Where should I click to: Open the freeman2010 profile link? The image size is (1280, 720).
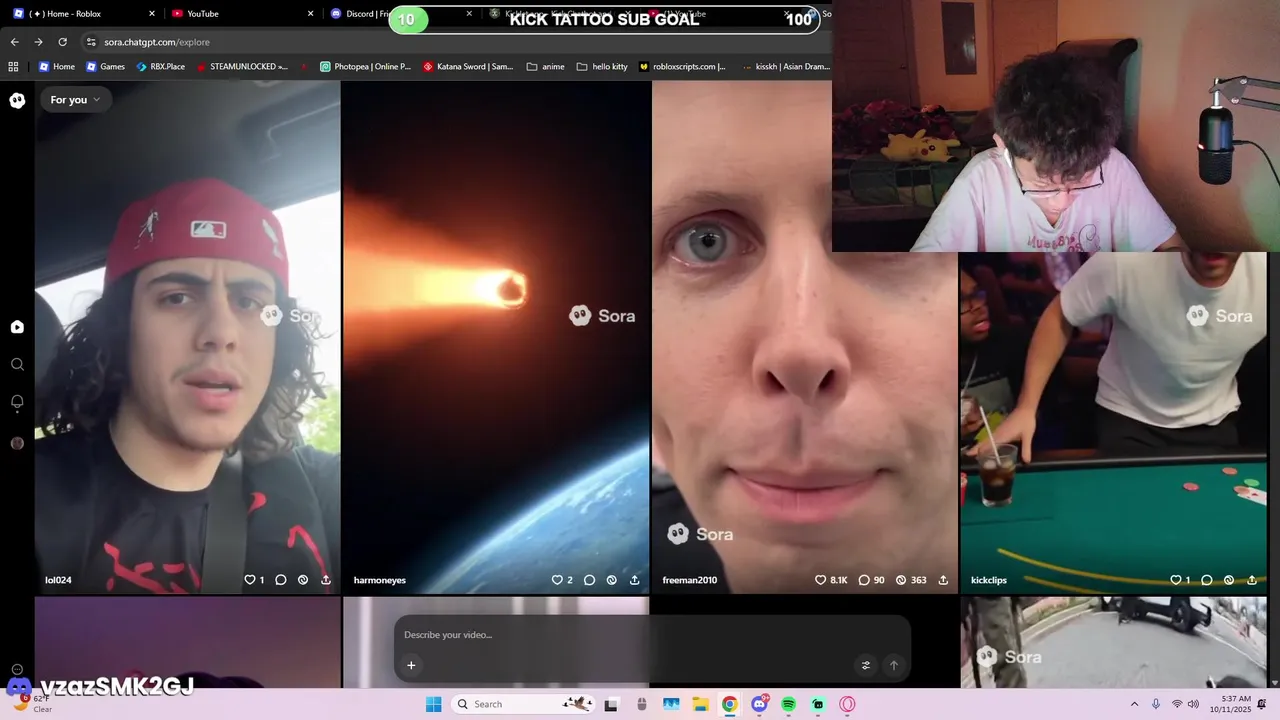[689, 580]
